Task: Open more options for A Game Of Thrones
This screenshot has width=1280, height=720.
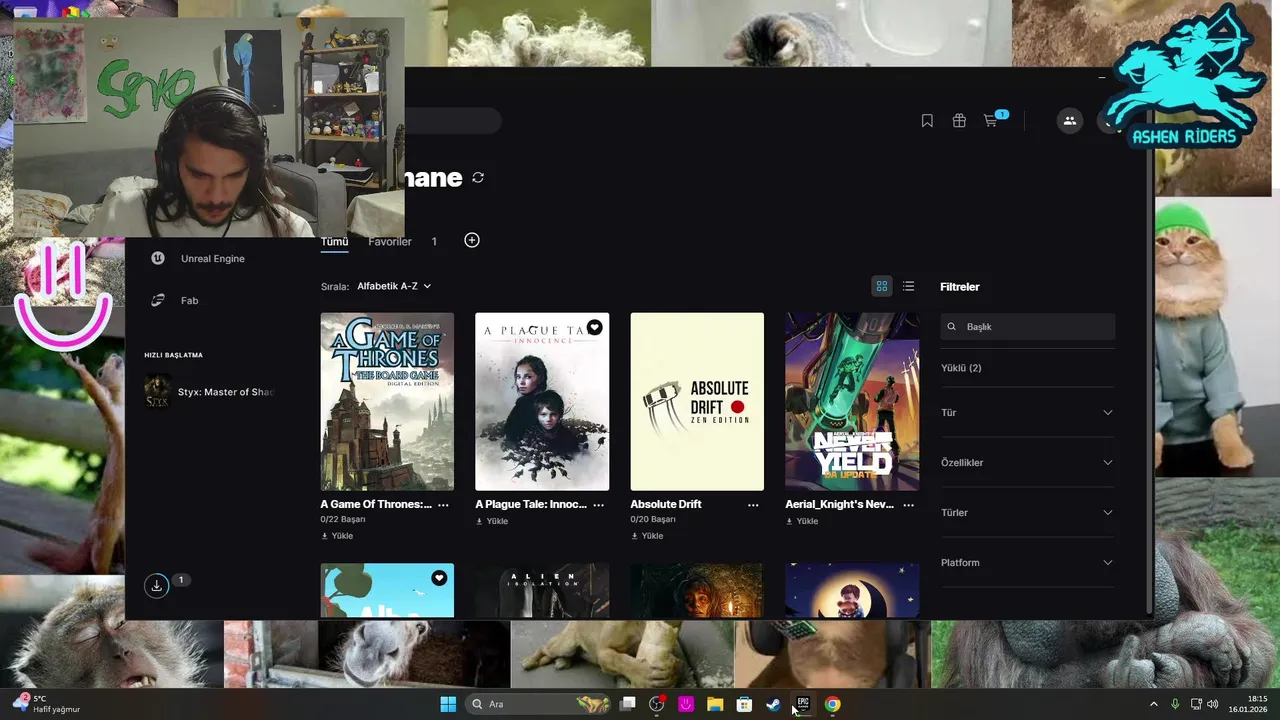Action: [x=443, y=505]
